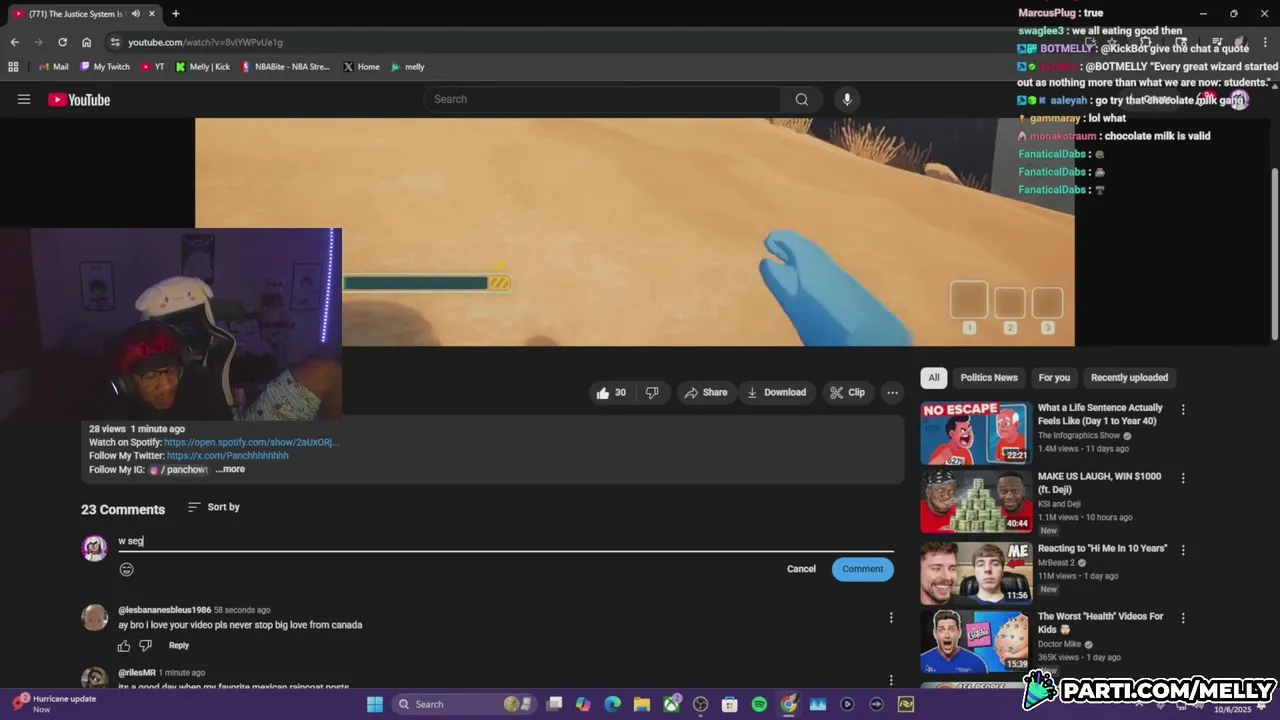Open options for the MrBeast 2 video
This screenshot has height=720, width=1280.
click(x=1183, y=550)
